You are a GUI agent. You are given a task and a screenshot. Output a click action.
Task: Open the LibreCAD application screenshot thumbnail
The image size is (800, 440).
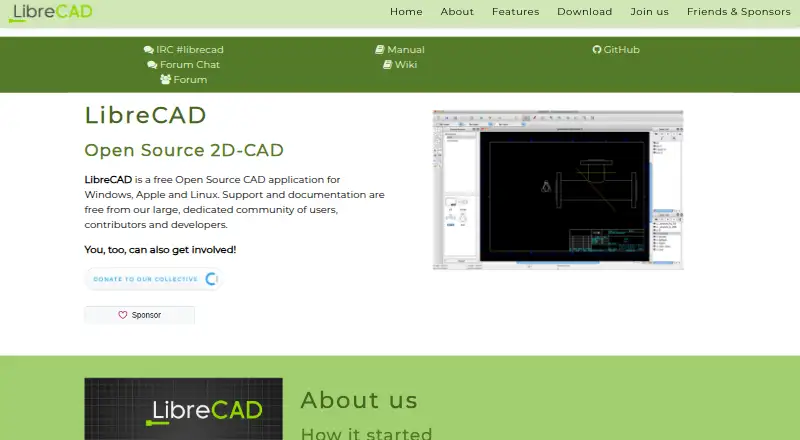tap(558, 190)
